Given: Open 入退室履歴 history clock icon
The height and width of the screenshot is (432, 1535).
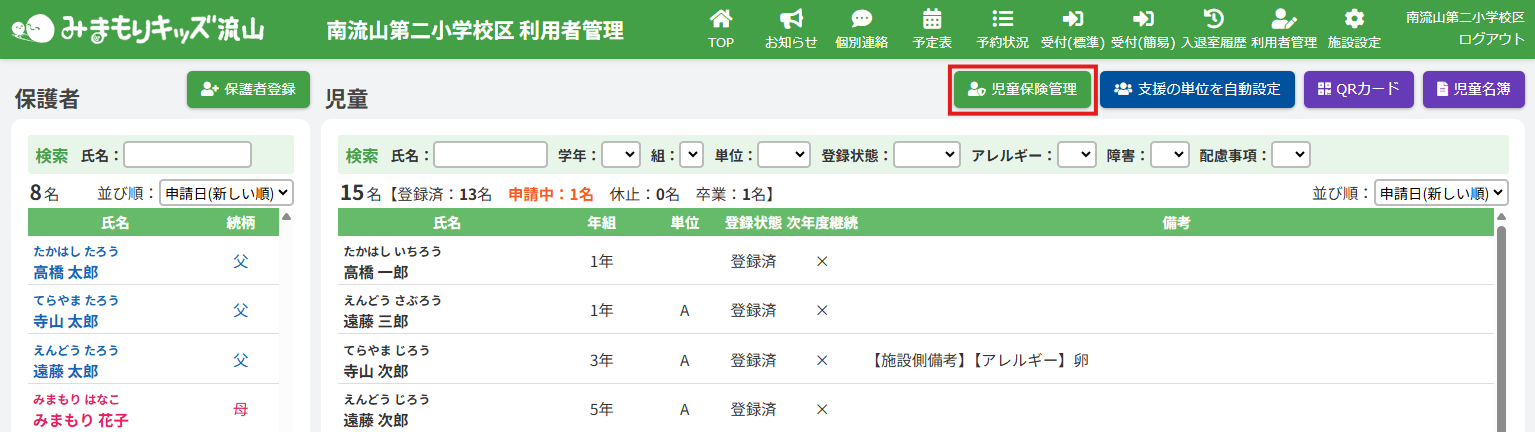Looking at the screenshot, I should pos(1213,19).
